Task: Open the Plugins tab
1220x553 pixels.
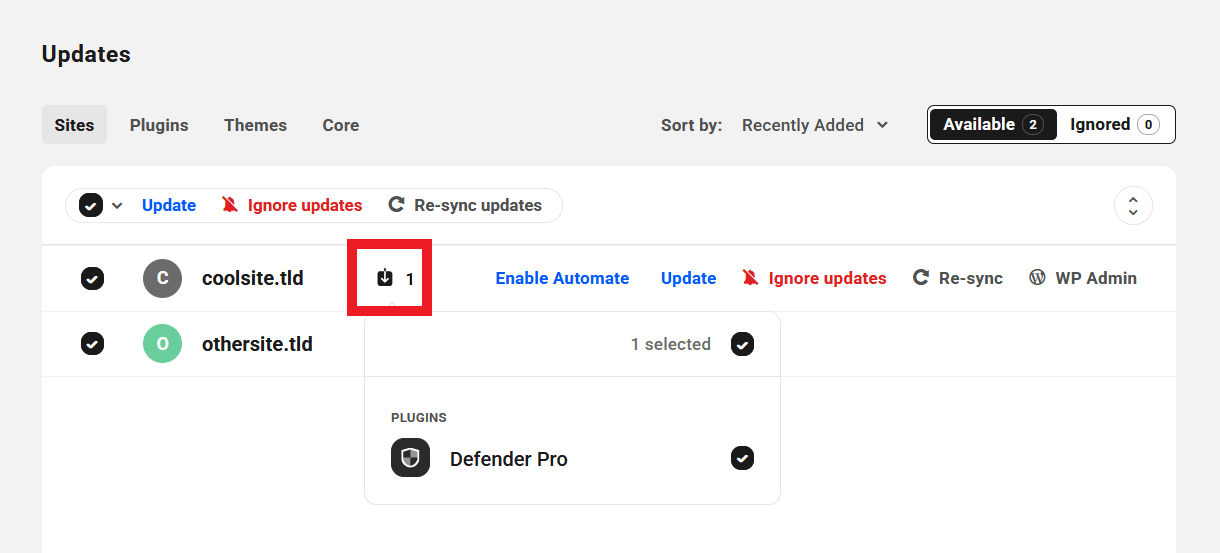Action: (x=159, y=125)
